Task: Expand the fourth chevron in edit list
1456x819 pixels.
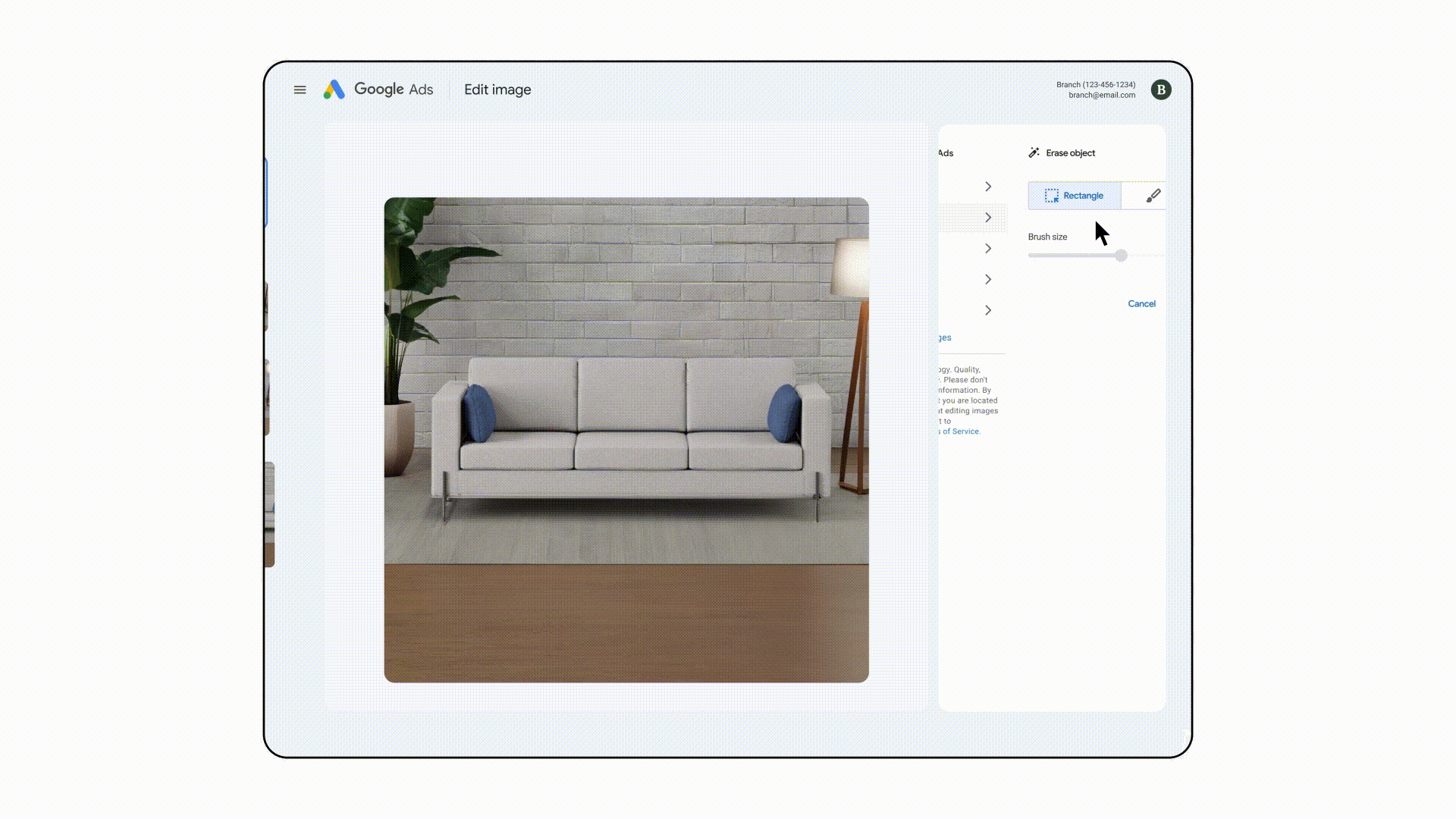Action: coord(987,280)
